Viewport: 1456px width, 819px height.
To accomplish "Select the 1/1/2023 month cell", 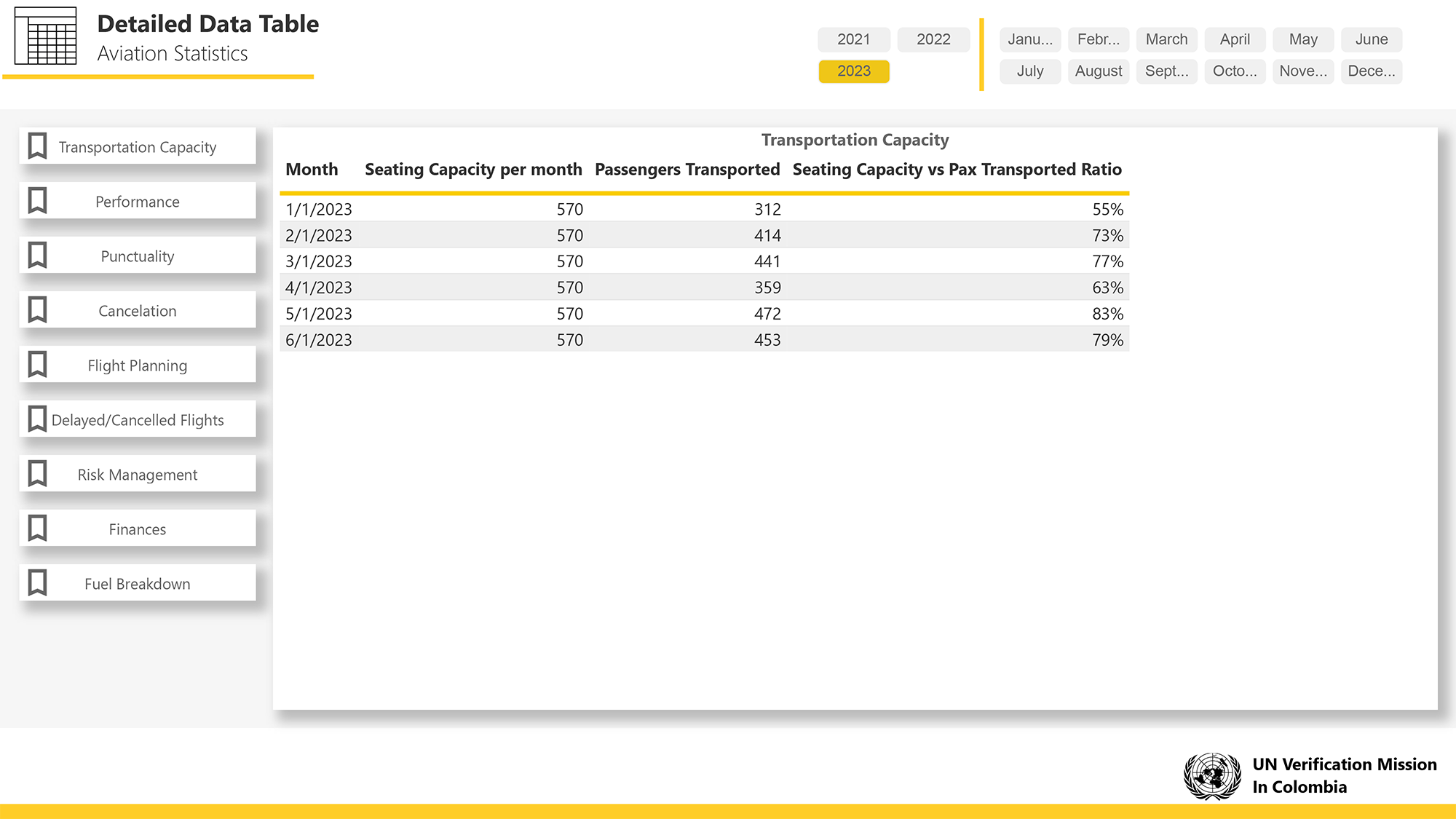I will coord(319,209).
